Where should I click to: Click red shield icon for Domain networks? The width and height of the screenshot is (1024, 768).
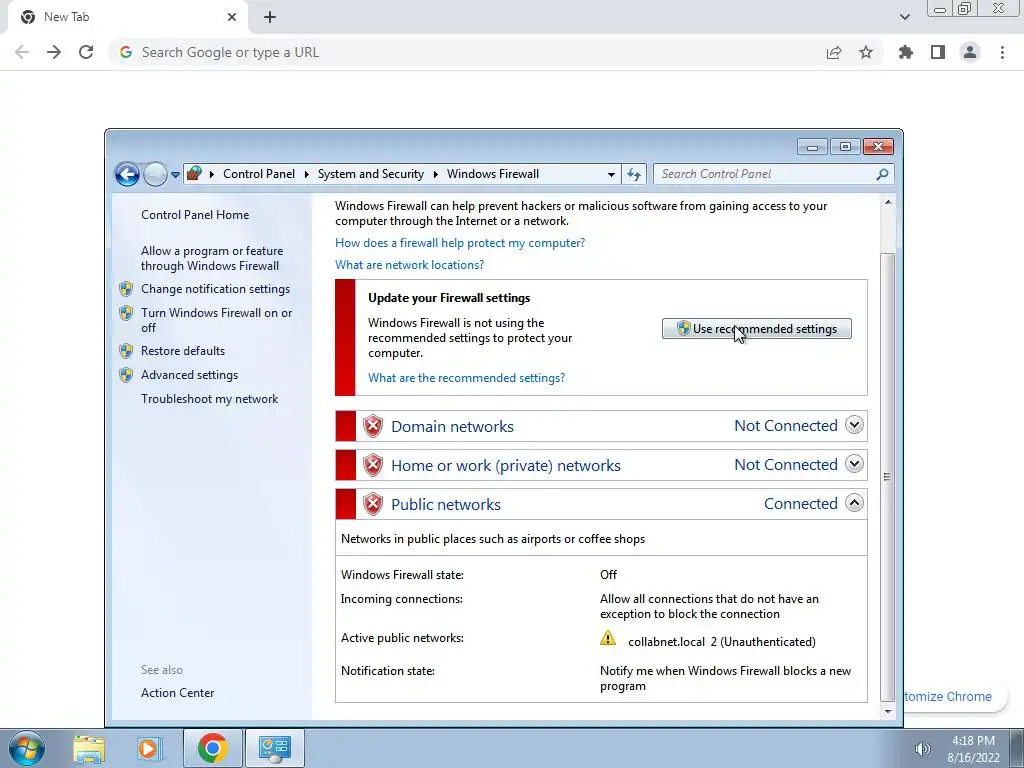[372, 426]
